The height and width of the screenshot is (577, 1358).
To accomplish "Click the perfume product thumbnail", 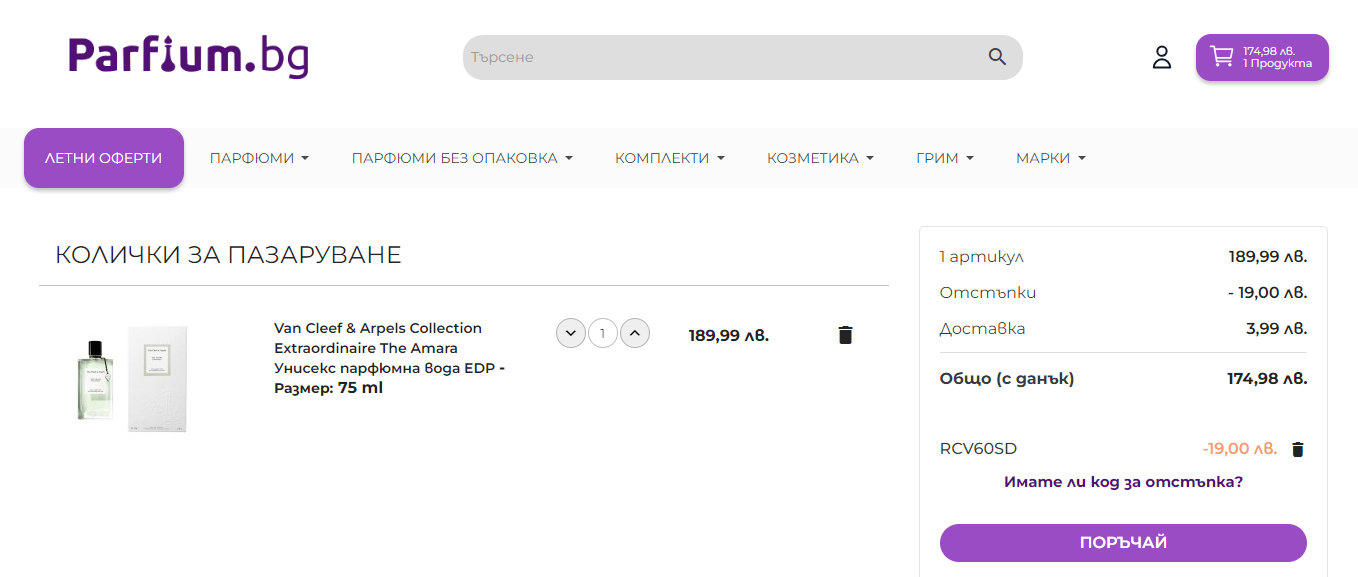I will (x=133, y=378).
